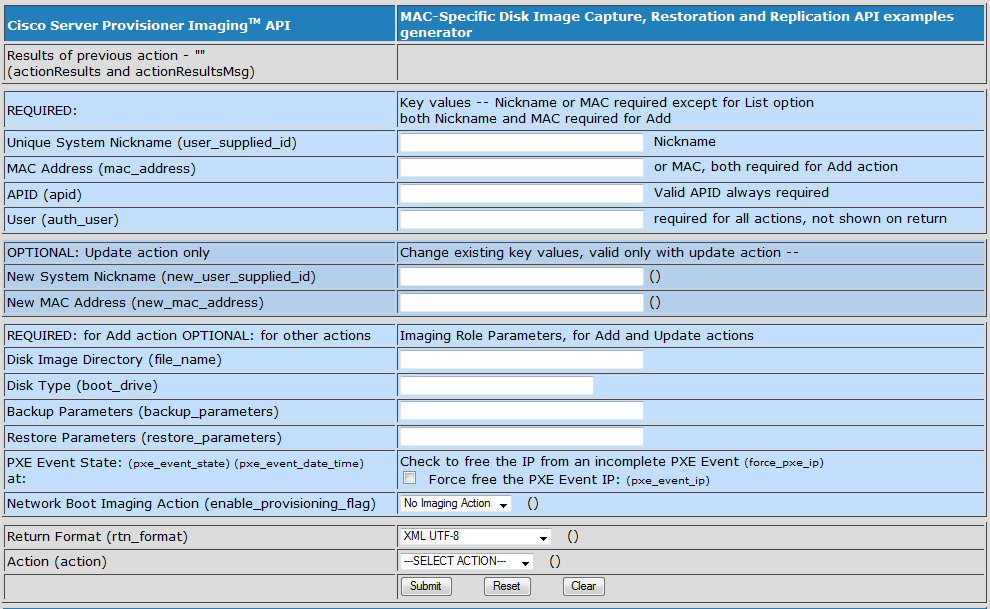Focus the Disk Type boot_drive field

496,386
